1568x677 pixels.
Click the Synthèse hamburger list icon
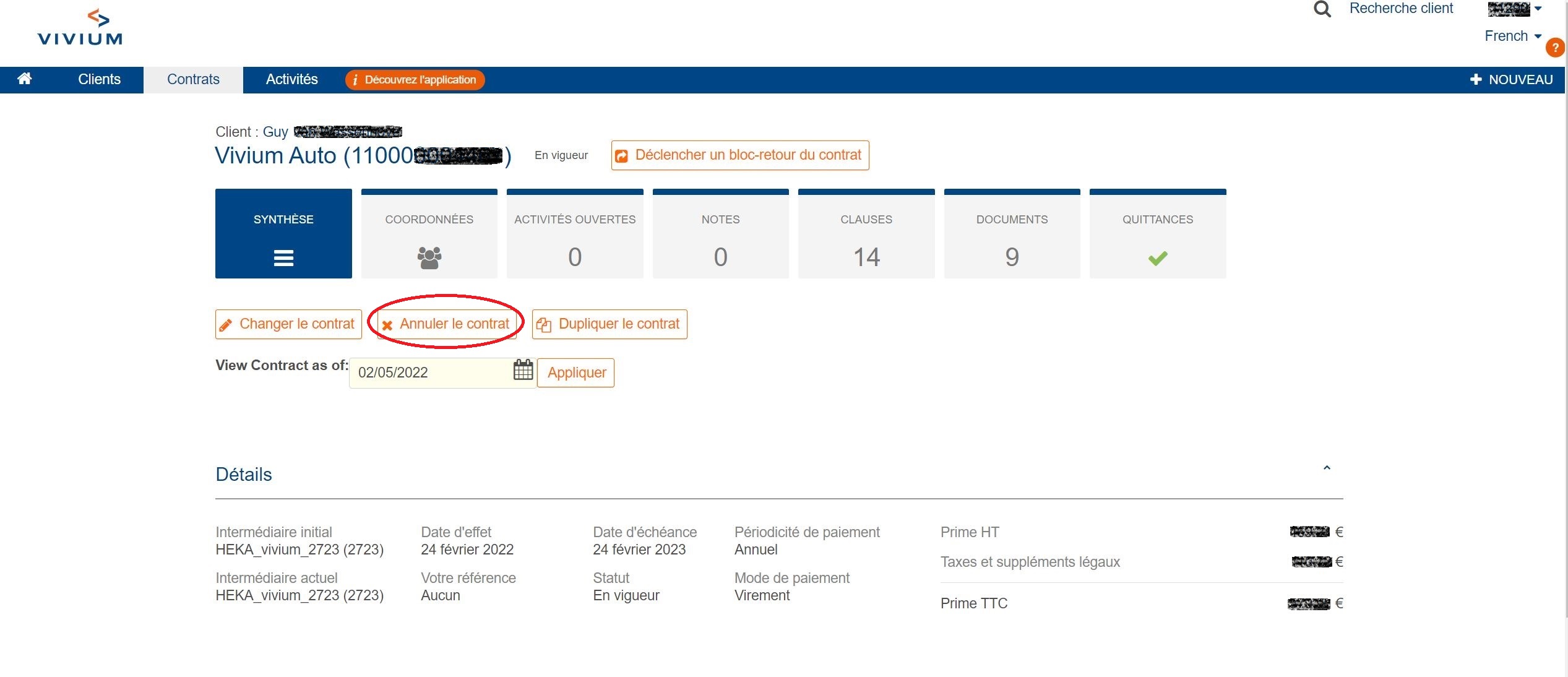coord(283,257)
